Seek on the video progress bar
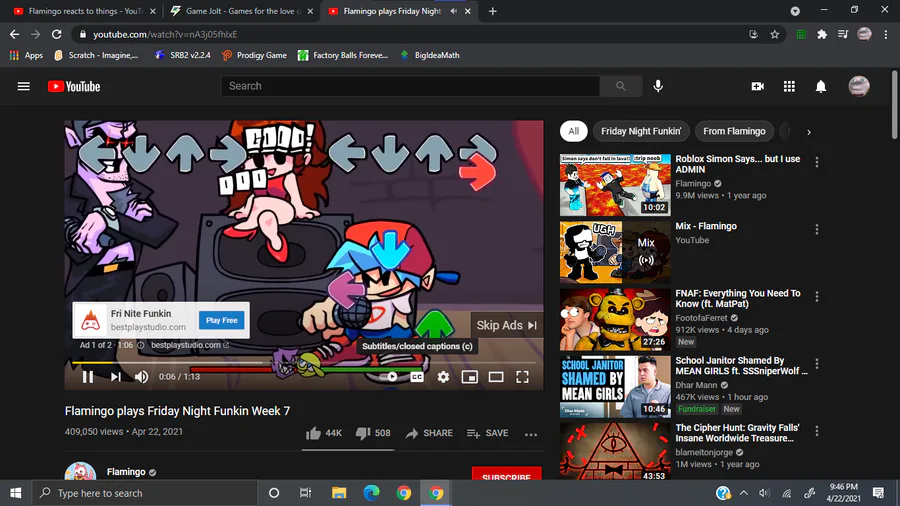This screenshot has width=900, height=506. click(x=304, y=363)
